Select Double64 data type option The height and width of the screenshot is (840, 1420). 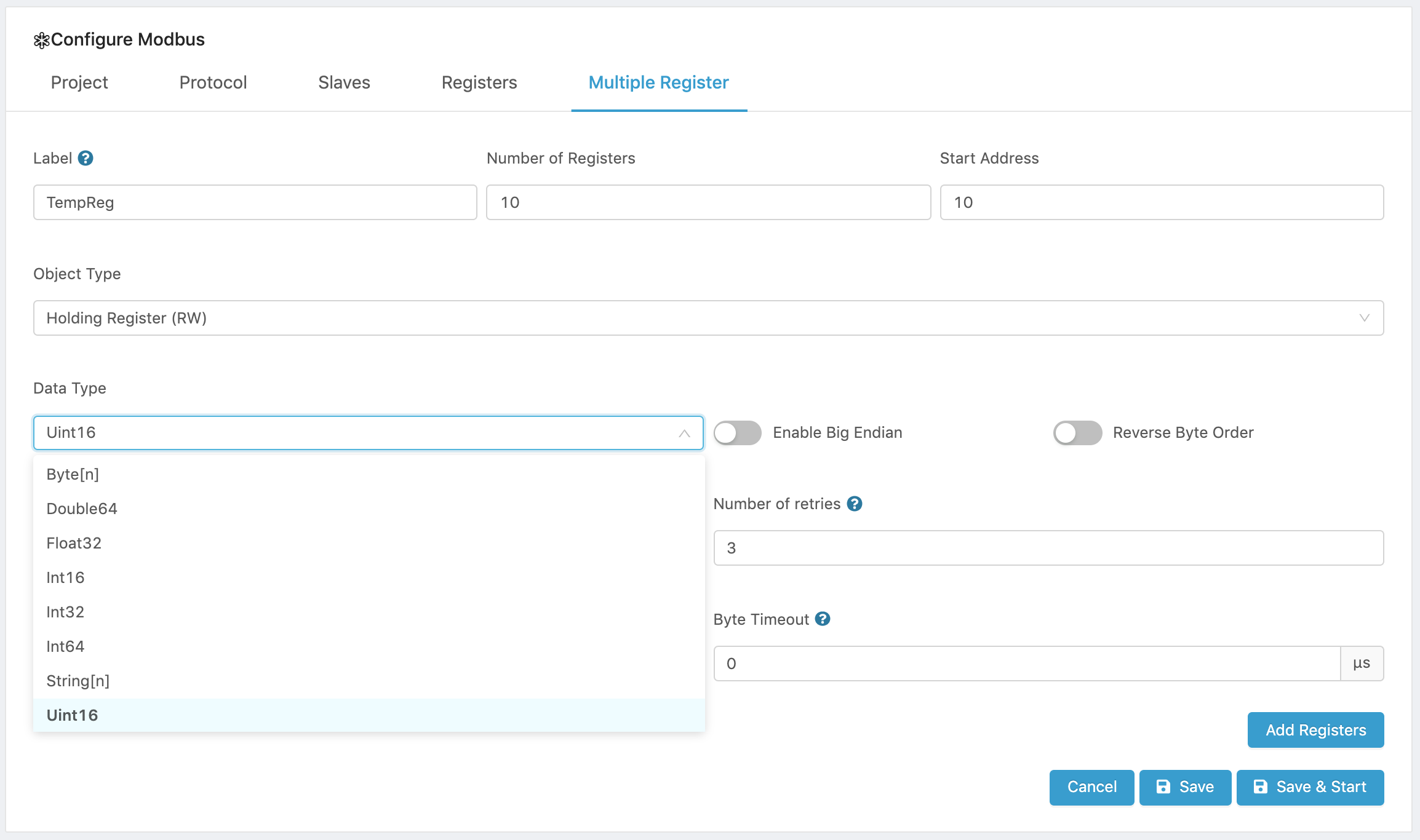coord(369,509)
